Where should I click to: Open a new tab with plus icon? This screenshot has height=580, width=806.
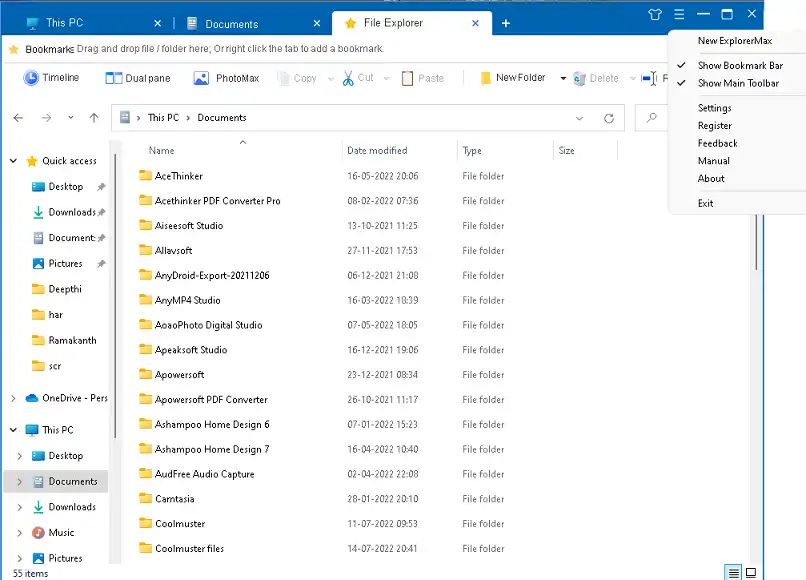(x=506, y=23)
